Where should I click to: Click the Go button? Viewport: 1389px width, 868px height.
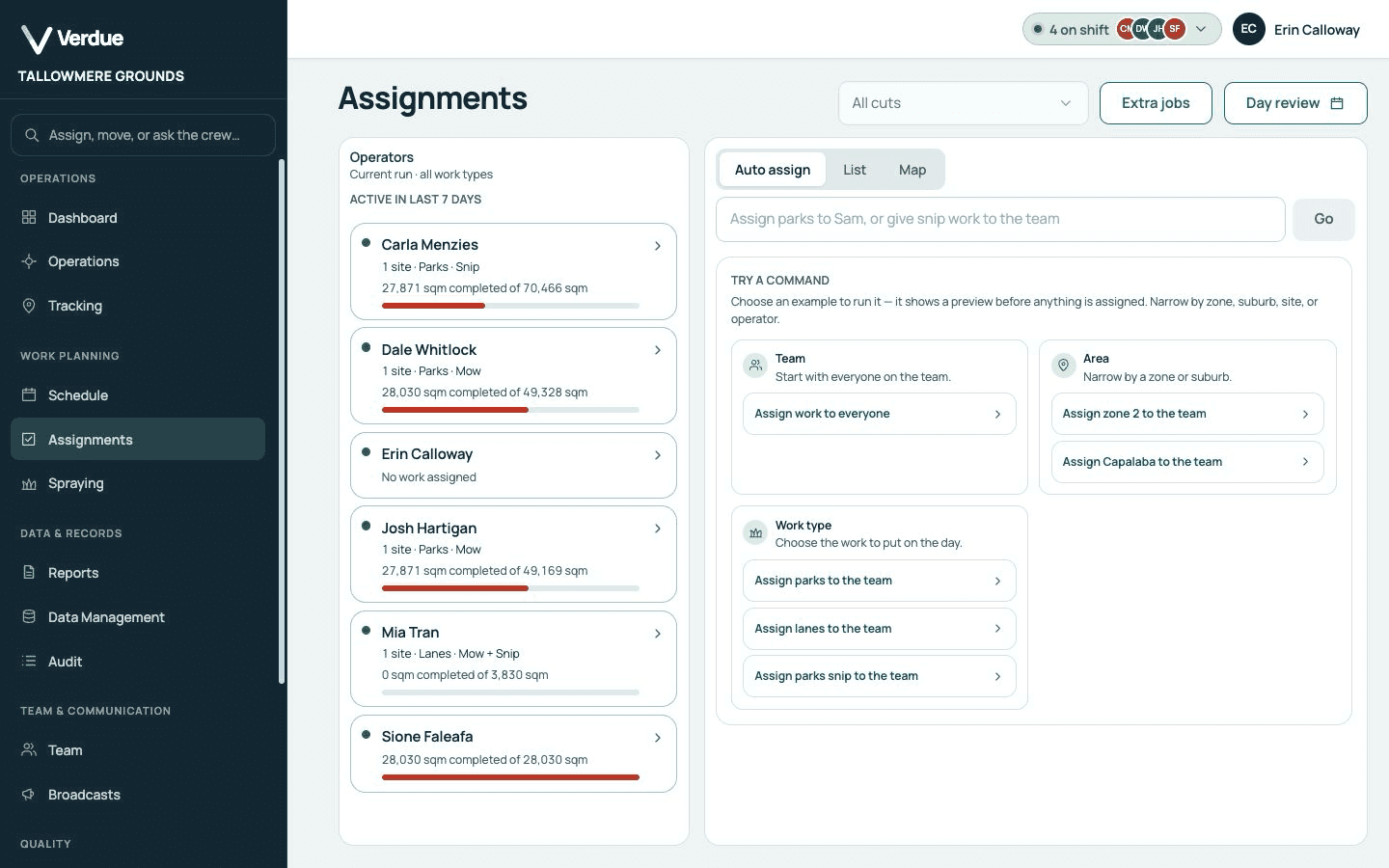coord(1323,219)
